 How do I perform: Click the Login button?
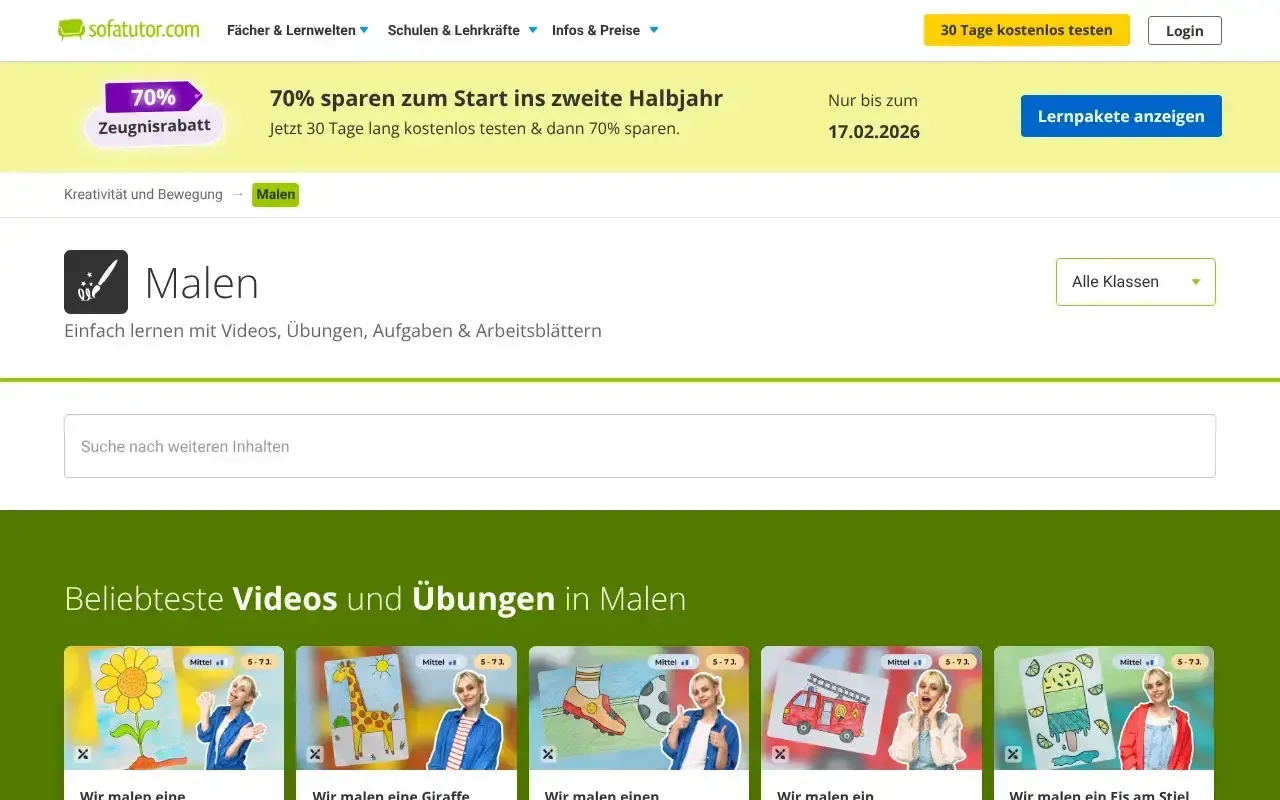click(x=1184, y=30)
